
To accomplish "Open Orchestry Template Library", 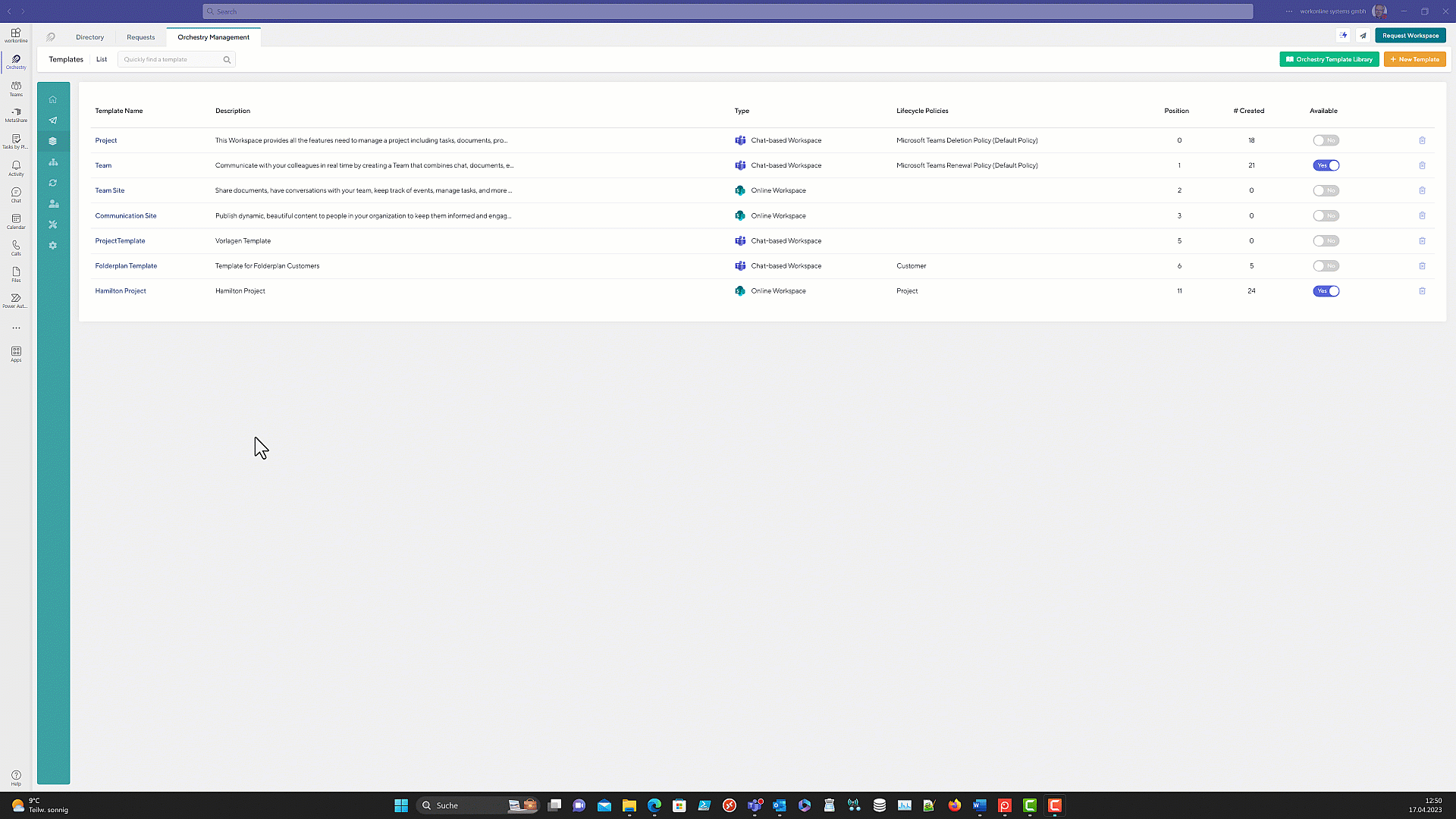I will 1329,59.
